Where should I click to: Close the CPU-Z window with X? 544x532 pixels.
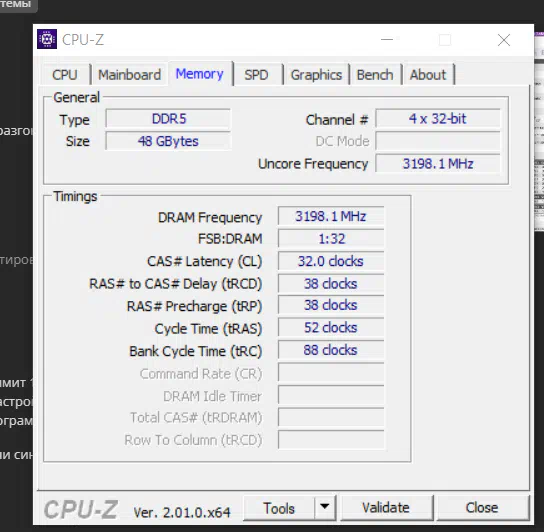tap(504, 40)
